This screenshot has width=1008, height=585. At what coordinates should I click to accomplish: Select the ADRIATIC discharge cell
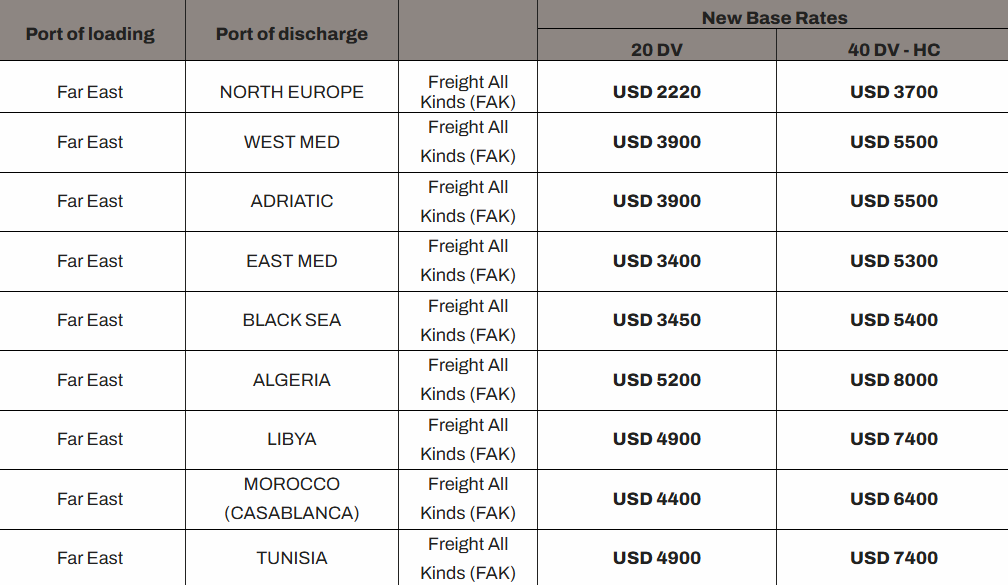tap(291, 201)
